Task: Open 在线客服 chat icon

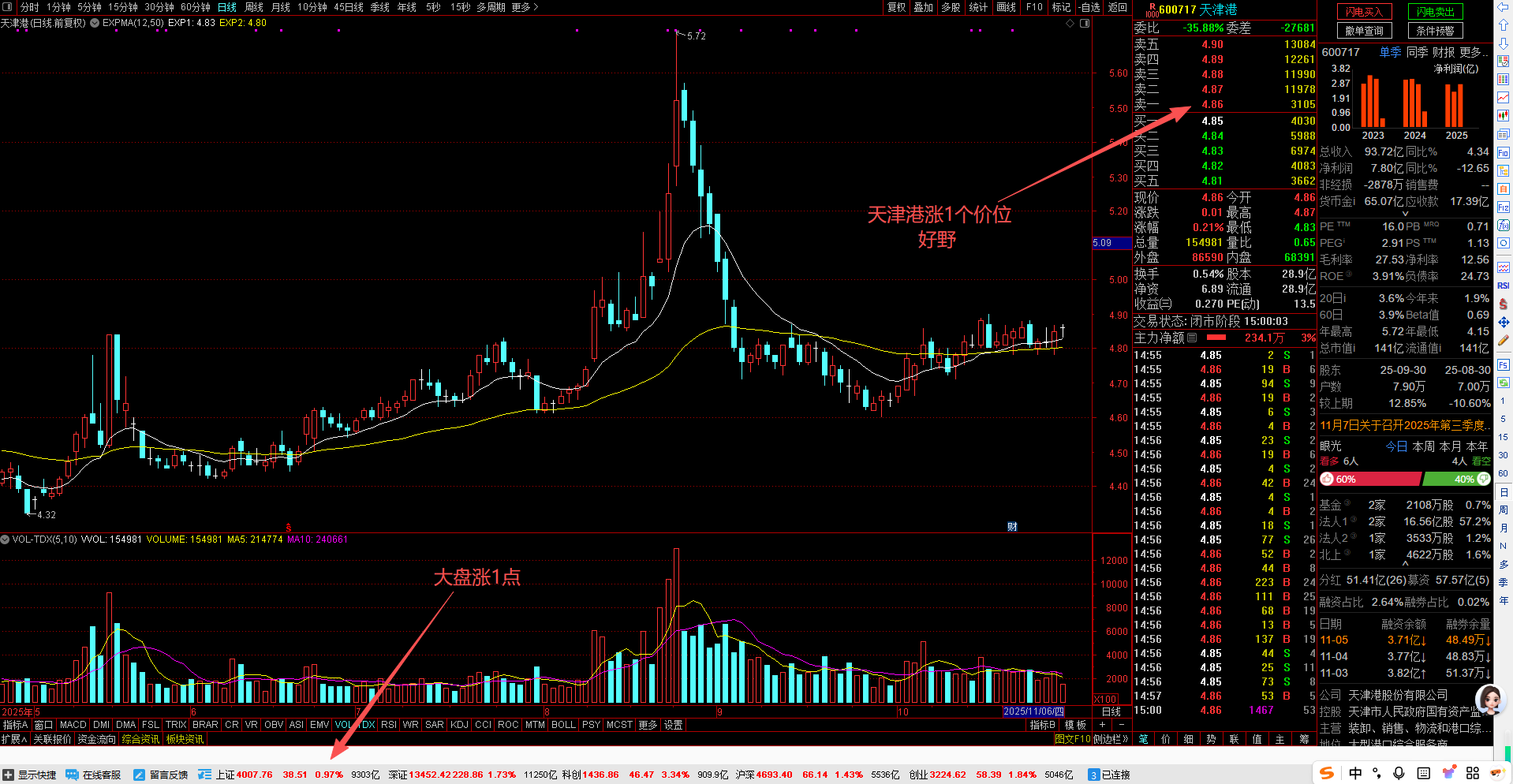Action: click(72, 775)
